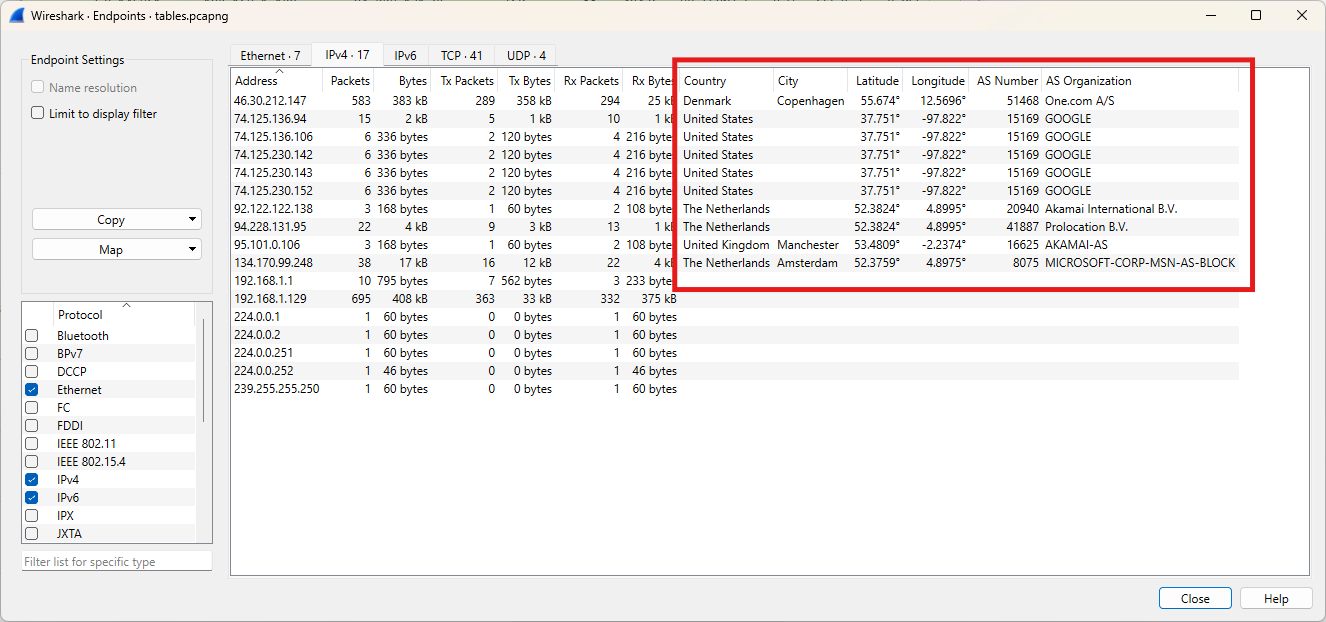The image size is (1326, 622).
Task: Sort by Packets column header
Action: click(348, 81)
